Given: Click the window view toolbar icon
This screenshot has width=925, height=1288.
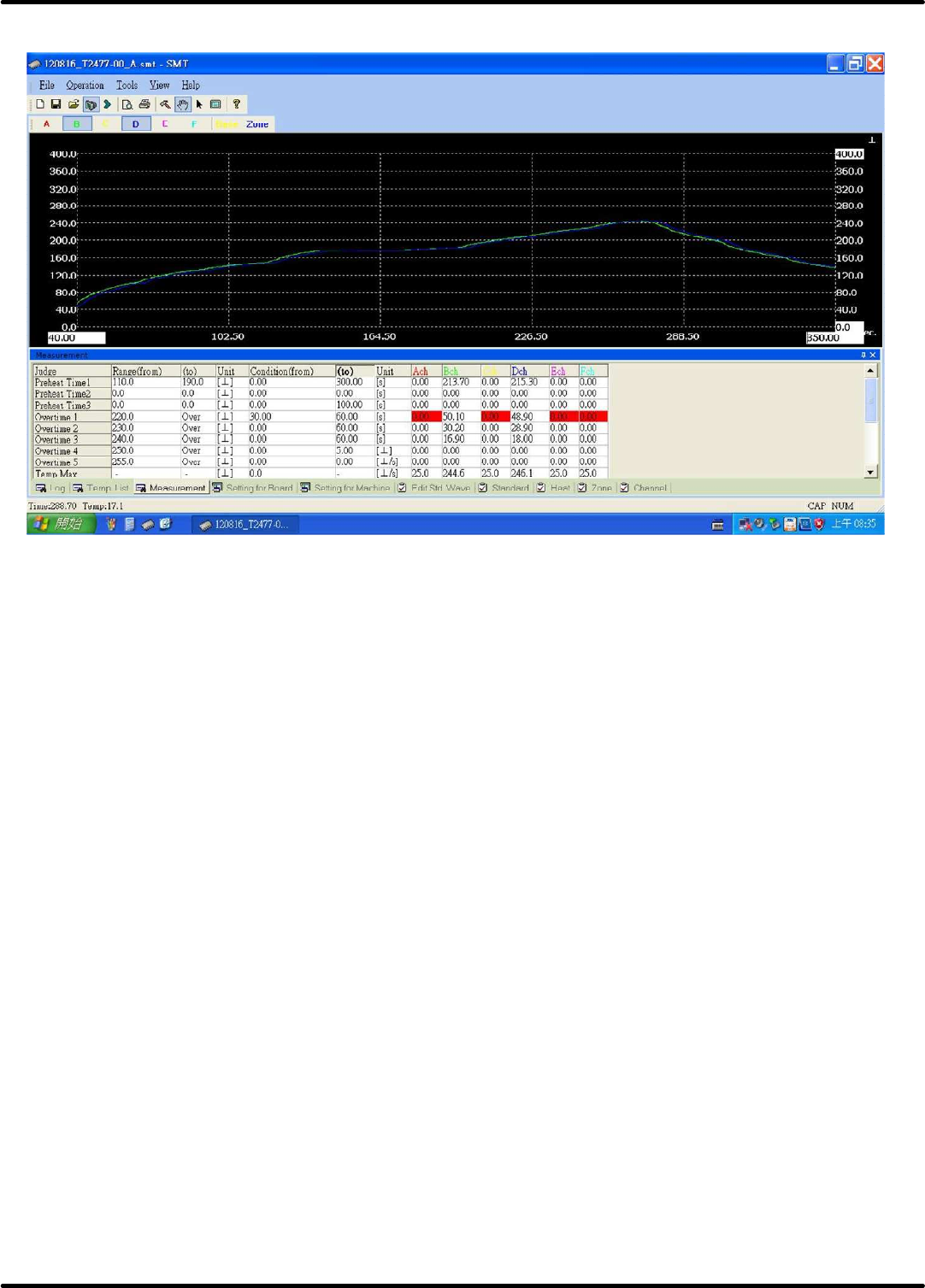Looking at the screenshot, I should [216, 104].
